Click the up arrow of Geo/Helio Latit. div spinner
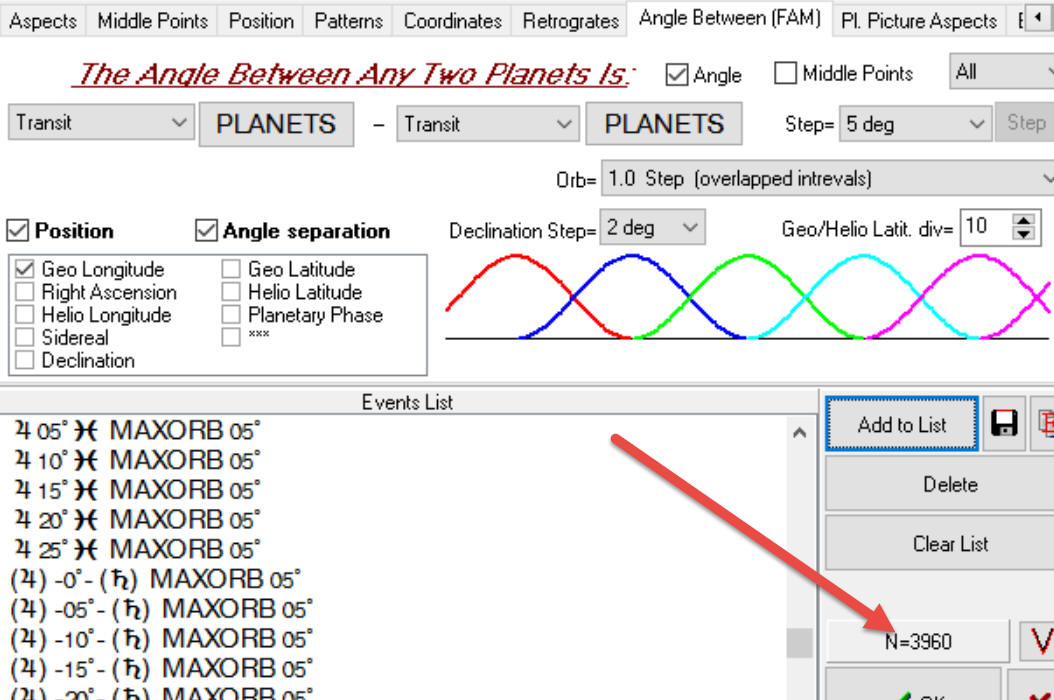The width and height of the screenshot is (1054, 700). click(x=1022, y=221)
